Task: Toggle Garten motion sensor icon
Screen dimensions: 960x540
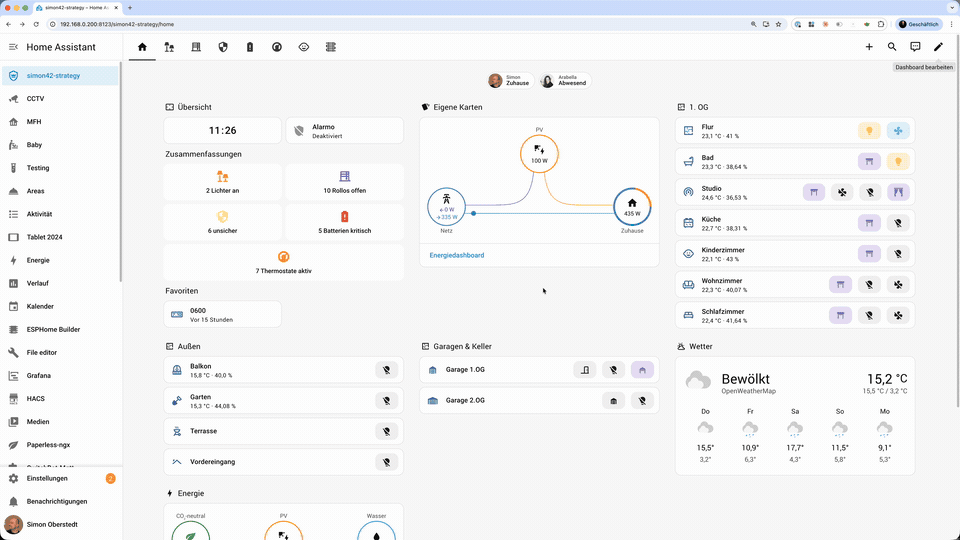Action: [x=386, y=400]
